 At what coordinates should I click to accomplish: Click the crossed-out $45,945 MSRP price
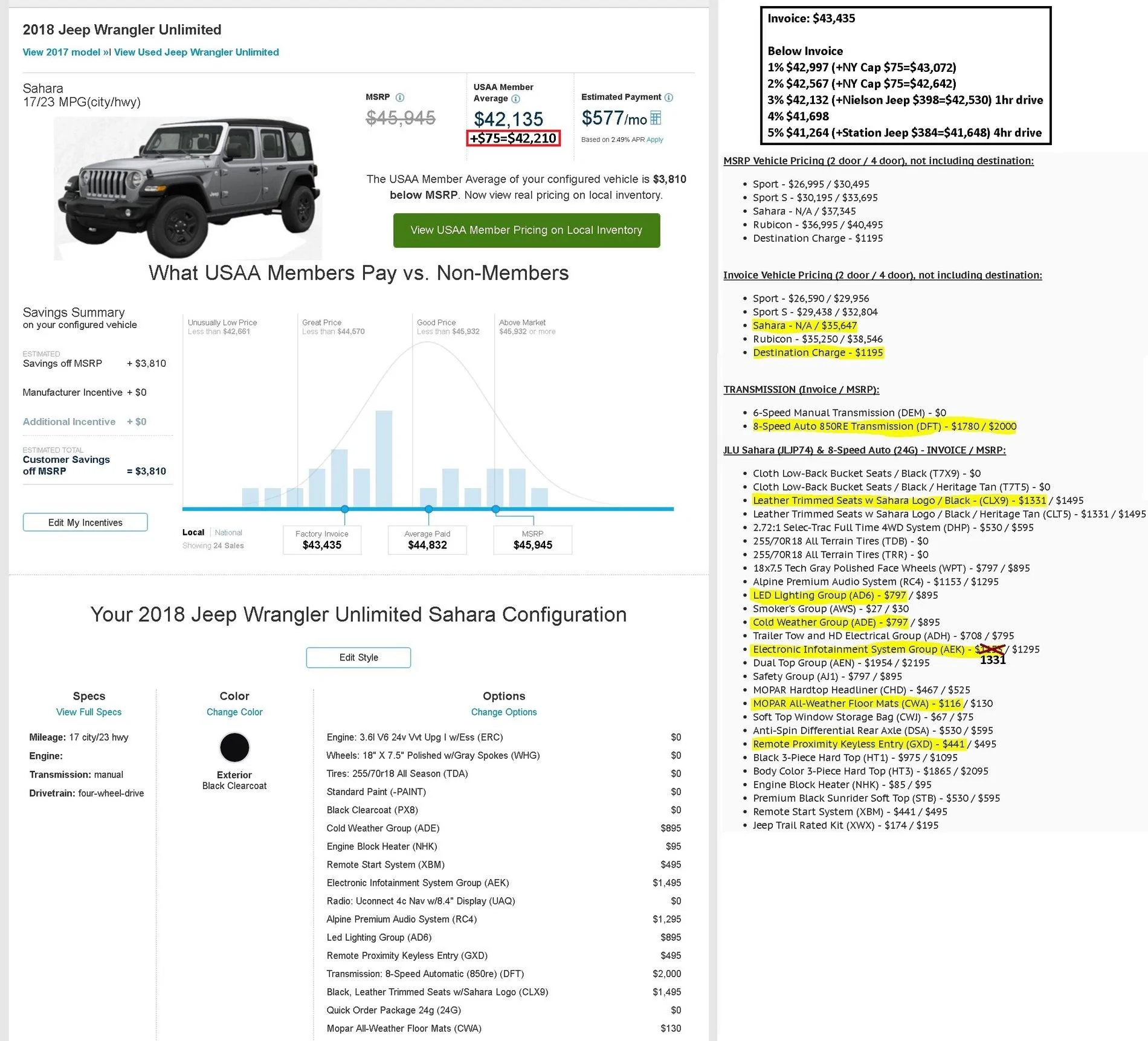coord(401,118)
